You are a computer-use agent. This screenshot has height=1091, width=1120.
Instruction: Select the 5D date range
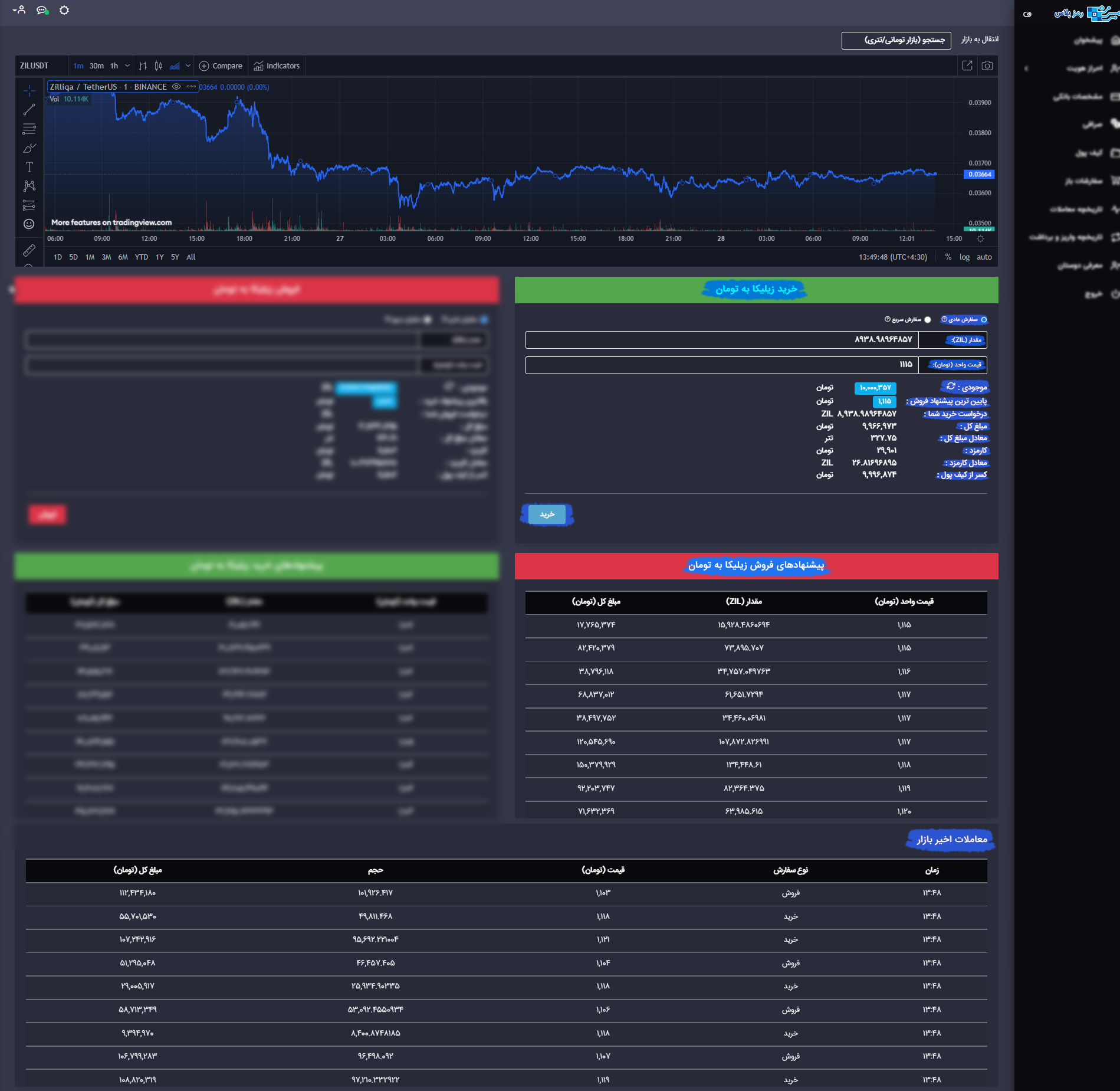pyautogui.click(x=73, y=257)
